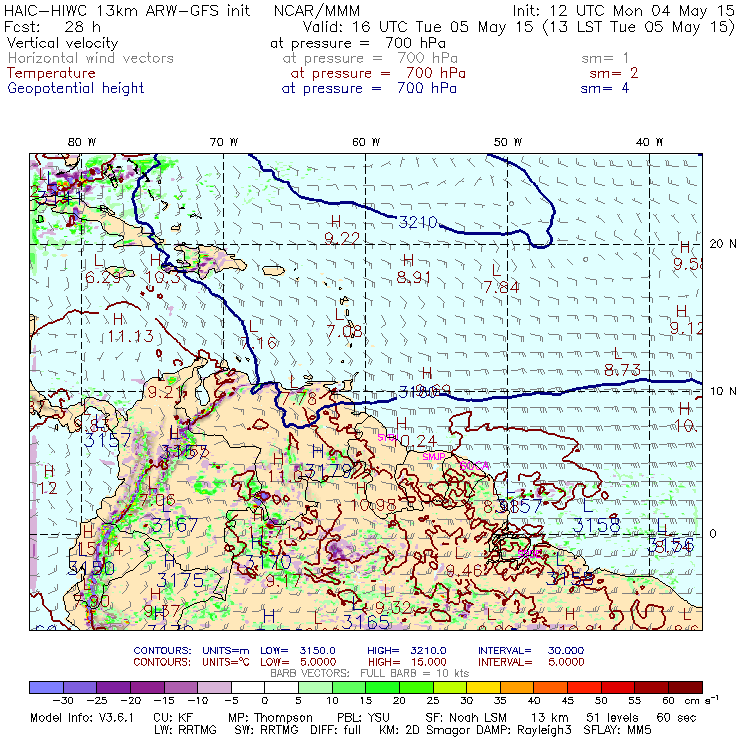This screenshot has width=740, height=740.
Task: Click the blue 'Geopotential height' label
Action: 76,88
